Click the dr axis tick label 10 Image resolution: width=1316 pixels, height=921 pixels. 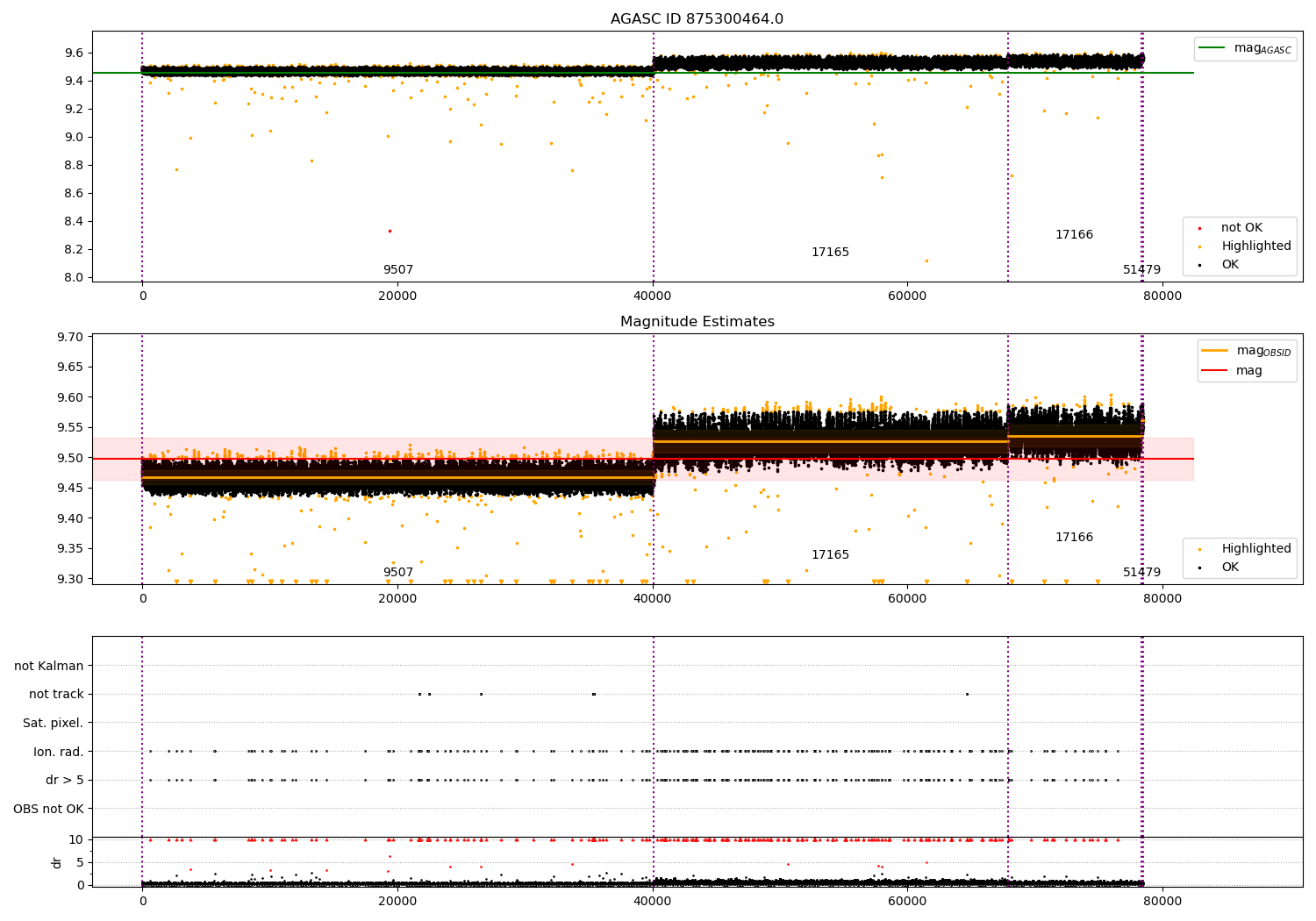click(76, 840)
